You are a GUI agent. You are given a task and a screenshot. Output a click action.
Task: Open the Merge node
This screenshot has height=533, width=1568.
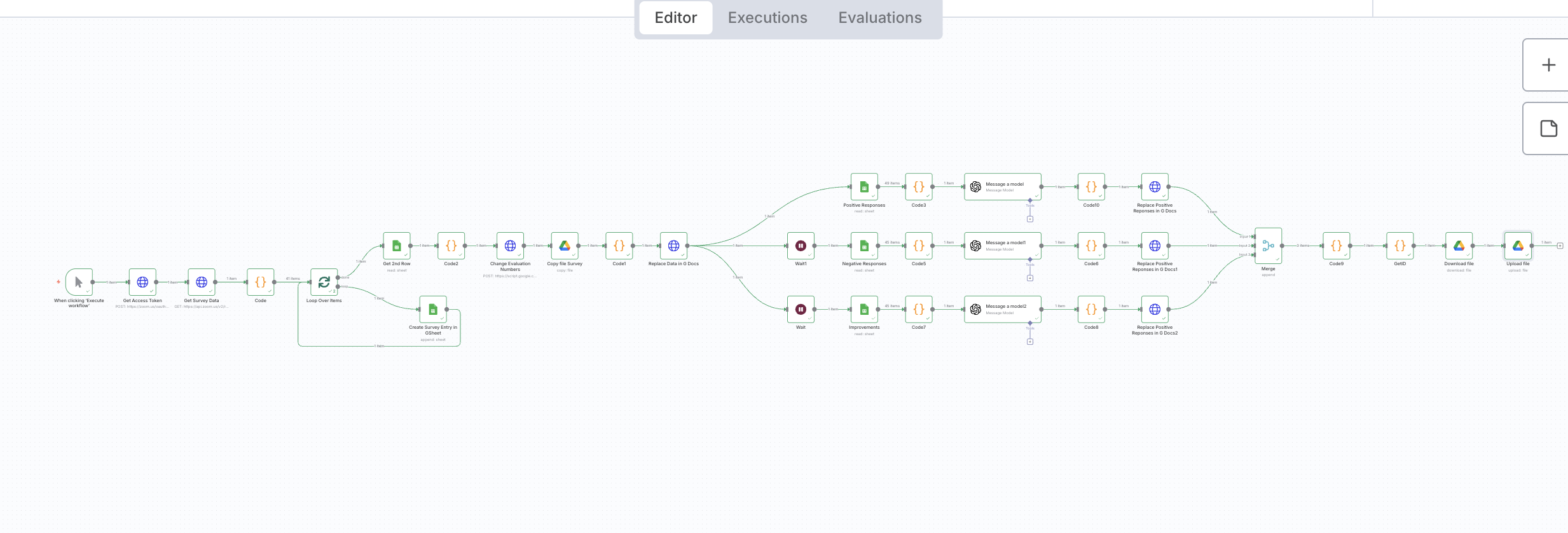pos(1268,246)
